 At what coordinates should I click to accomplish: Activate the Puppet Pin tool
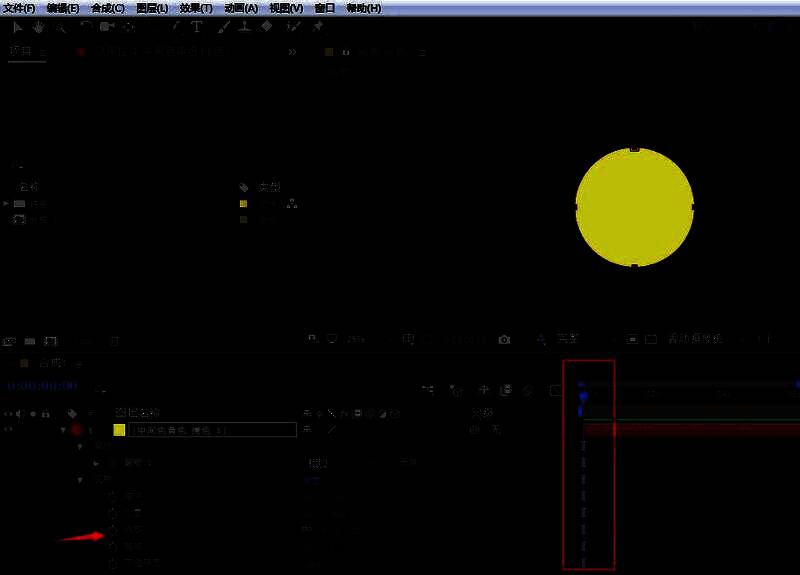tap(318, 27)
